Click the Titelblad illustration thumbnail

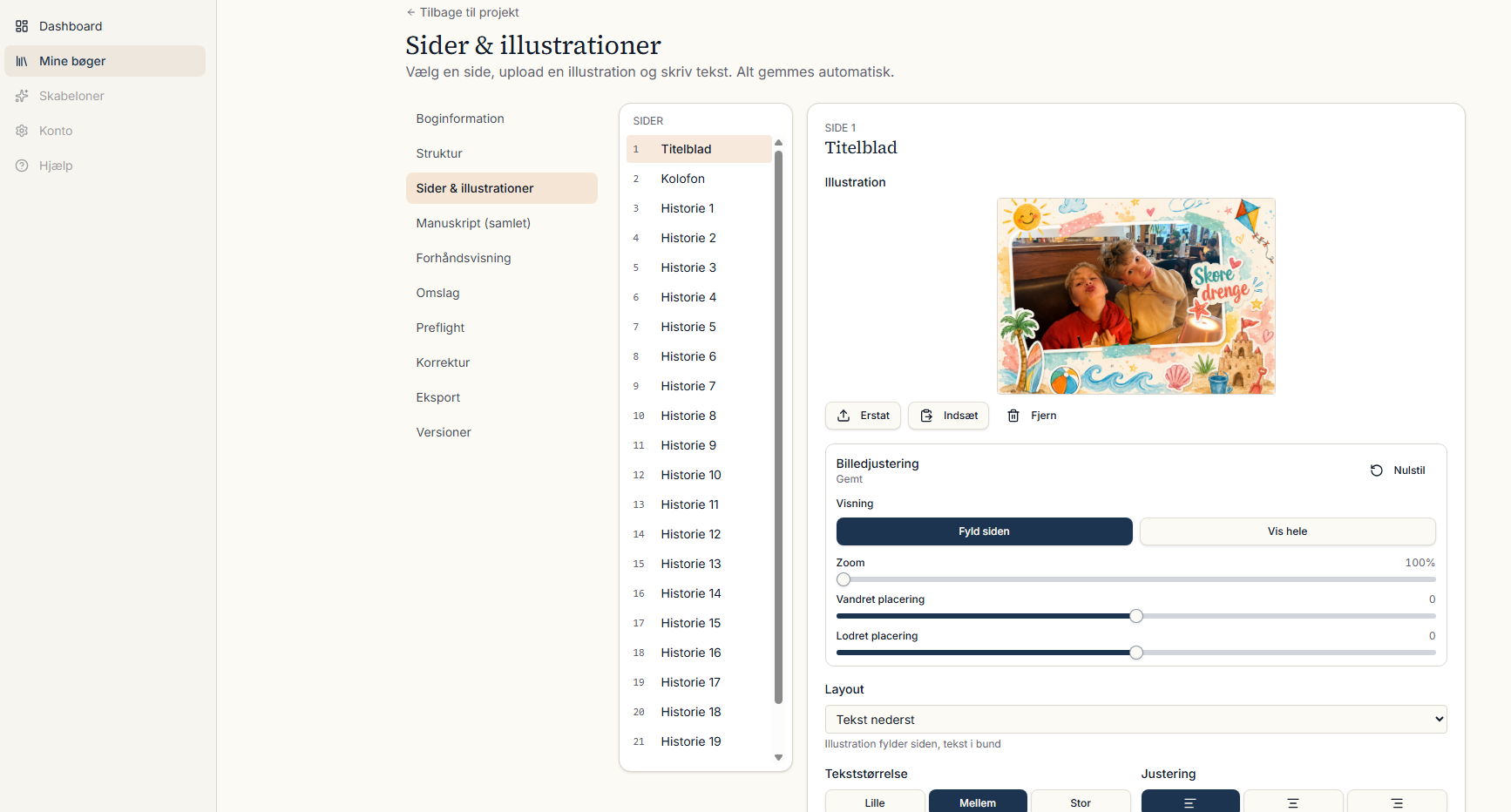tap(1136, 296)
